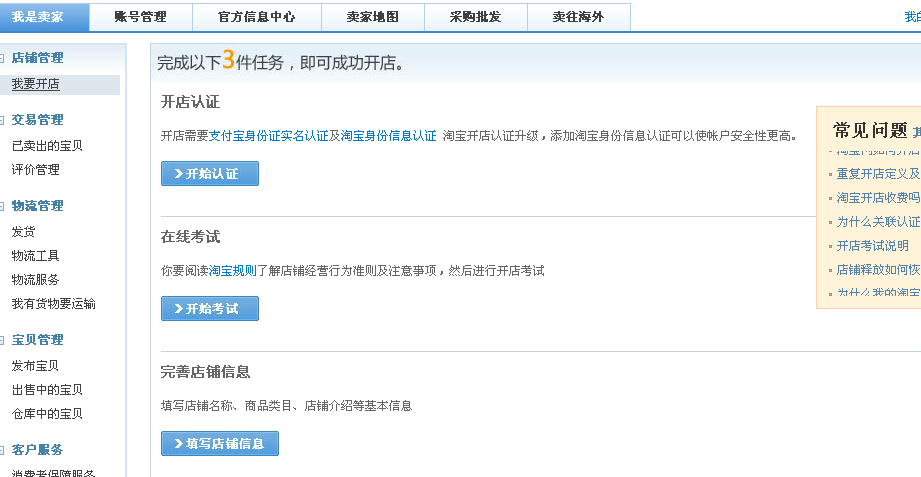Choose 物流工具 from the sidebar
The image size is (921, 477).
(x=35, y=256)
